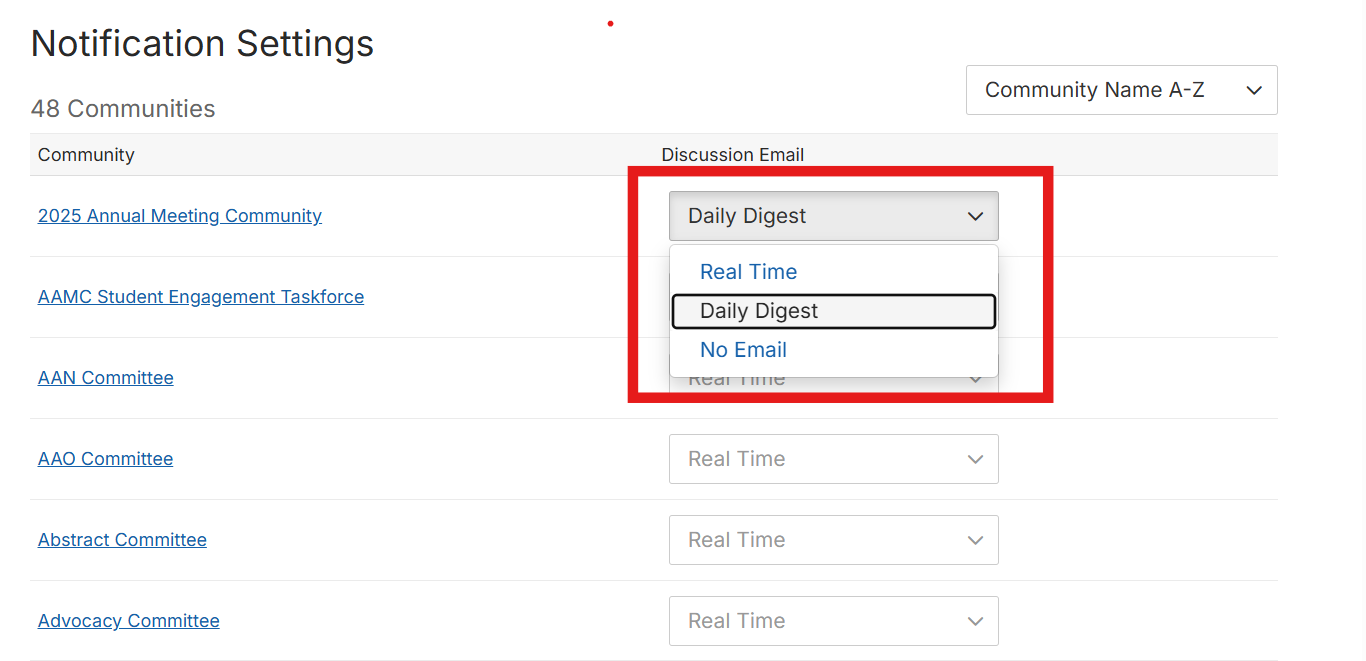Visit the AAO Committee community link
The width and height of the screenshot is (1366, 661).
point(106,459)
